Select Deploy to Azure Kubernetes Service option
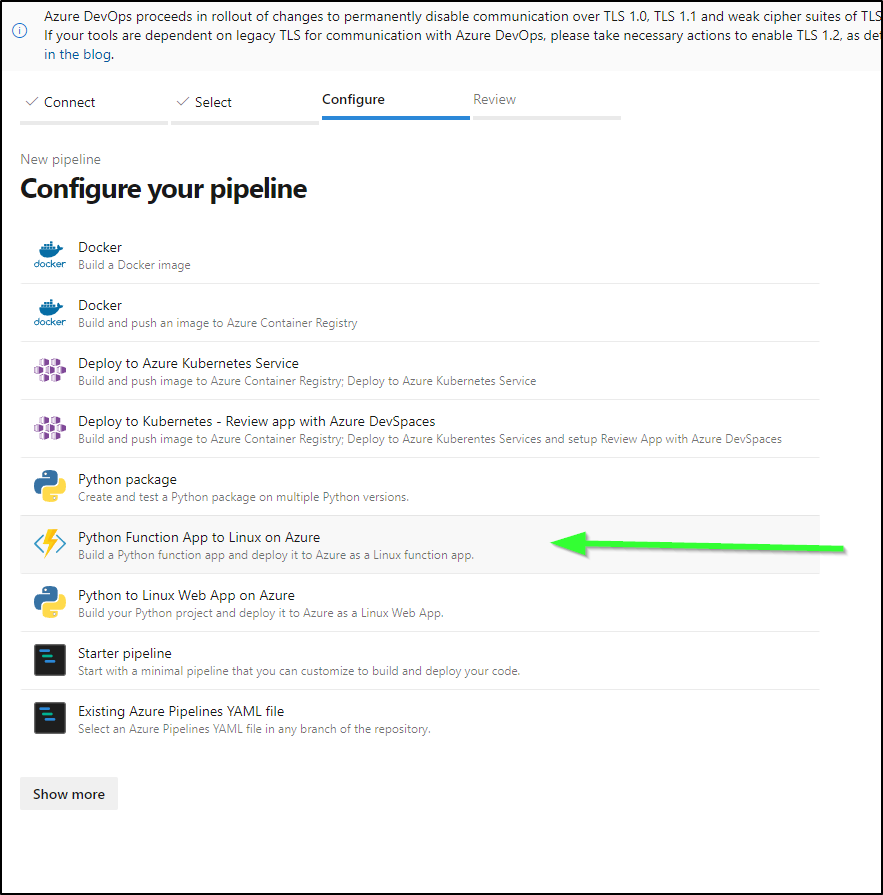 (420, 371)
